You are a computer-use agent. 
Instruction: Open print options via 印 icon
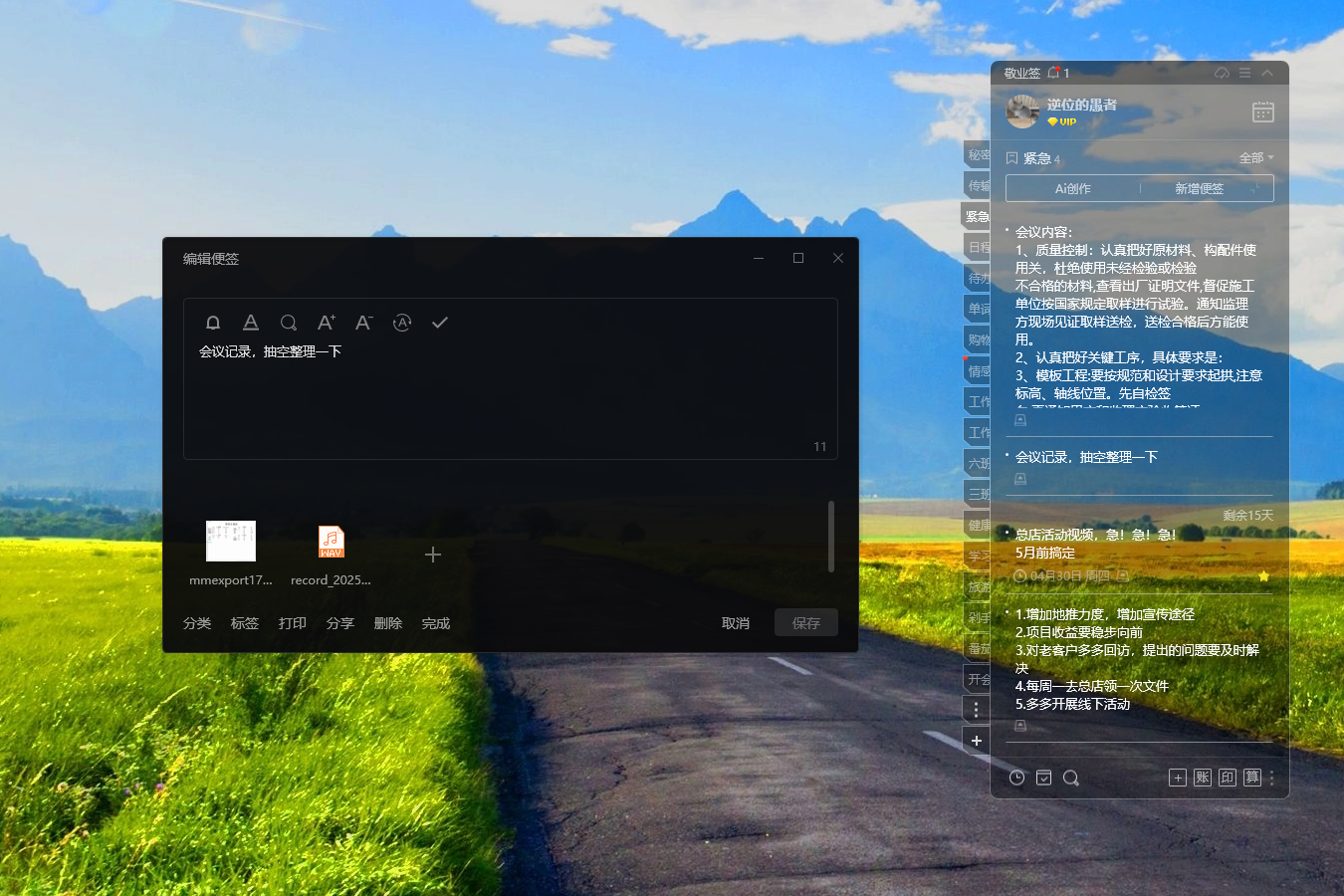point(1227,778)
